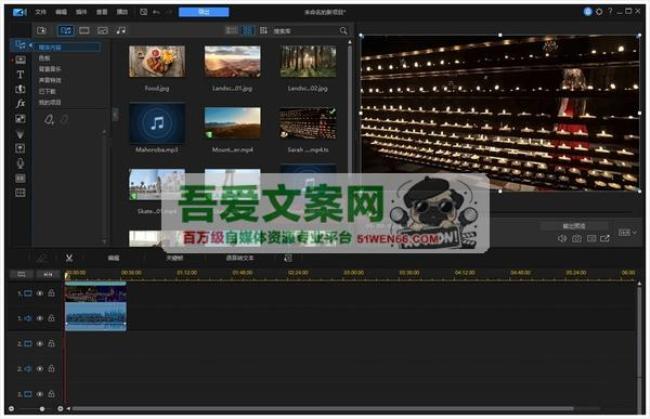This screenshot has height=419, width=650.
Task: Filter library to show audio only
Action: coord(121,30)
